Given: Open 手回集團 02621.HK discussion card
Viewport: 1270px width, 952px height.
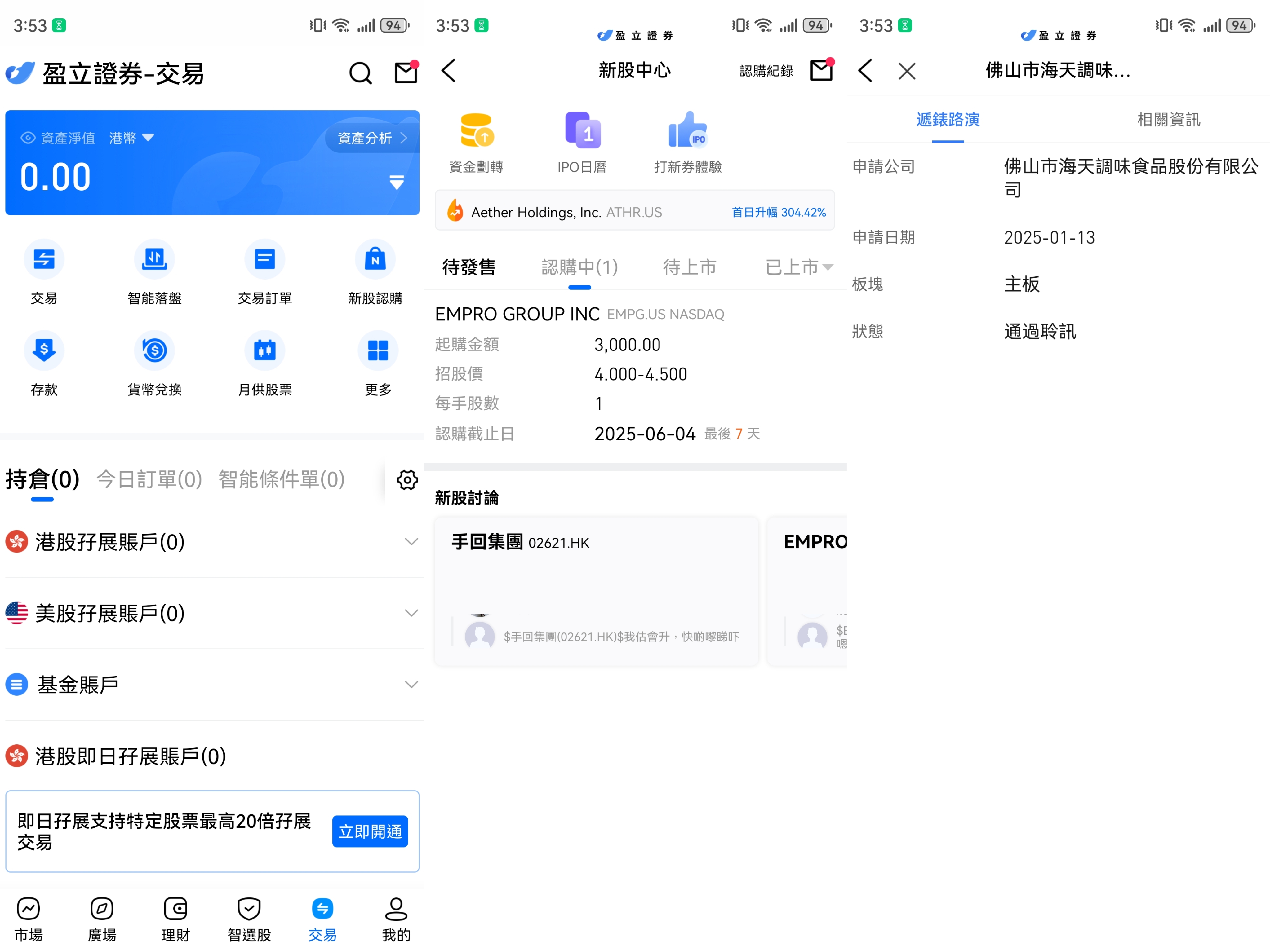Looking at the screenshot, I should point(597,591).
